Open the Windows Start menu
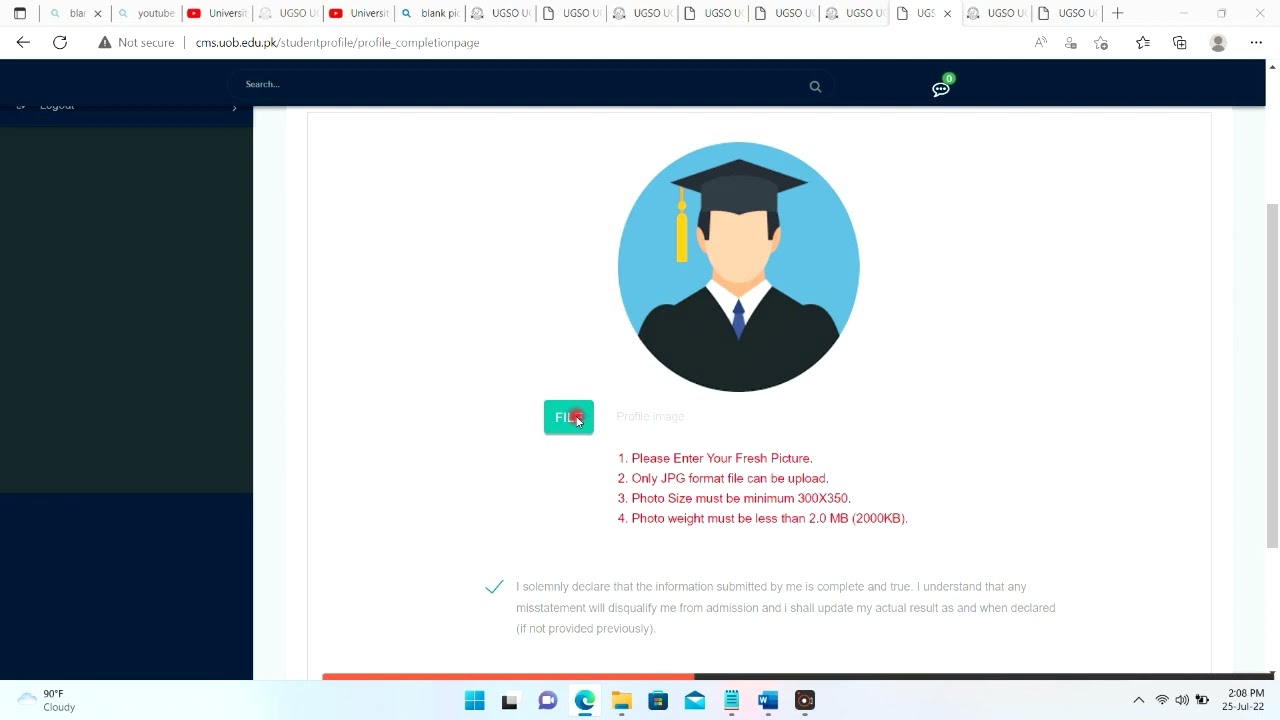This screenshot has width=1280, height=720. 475,701
